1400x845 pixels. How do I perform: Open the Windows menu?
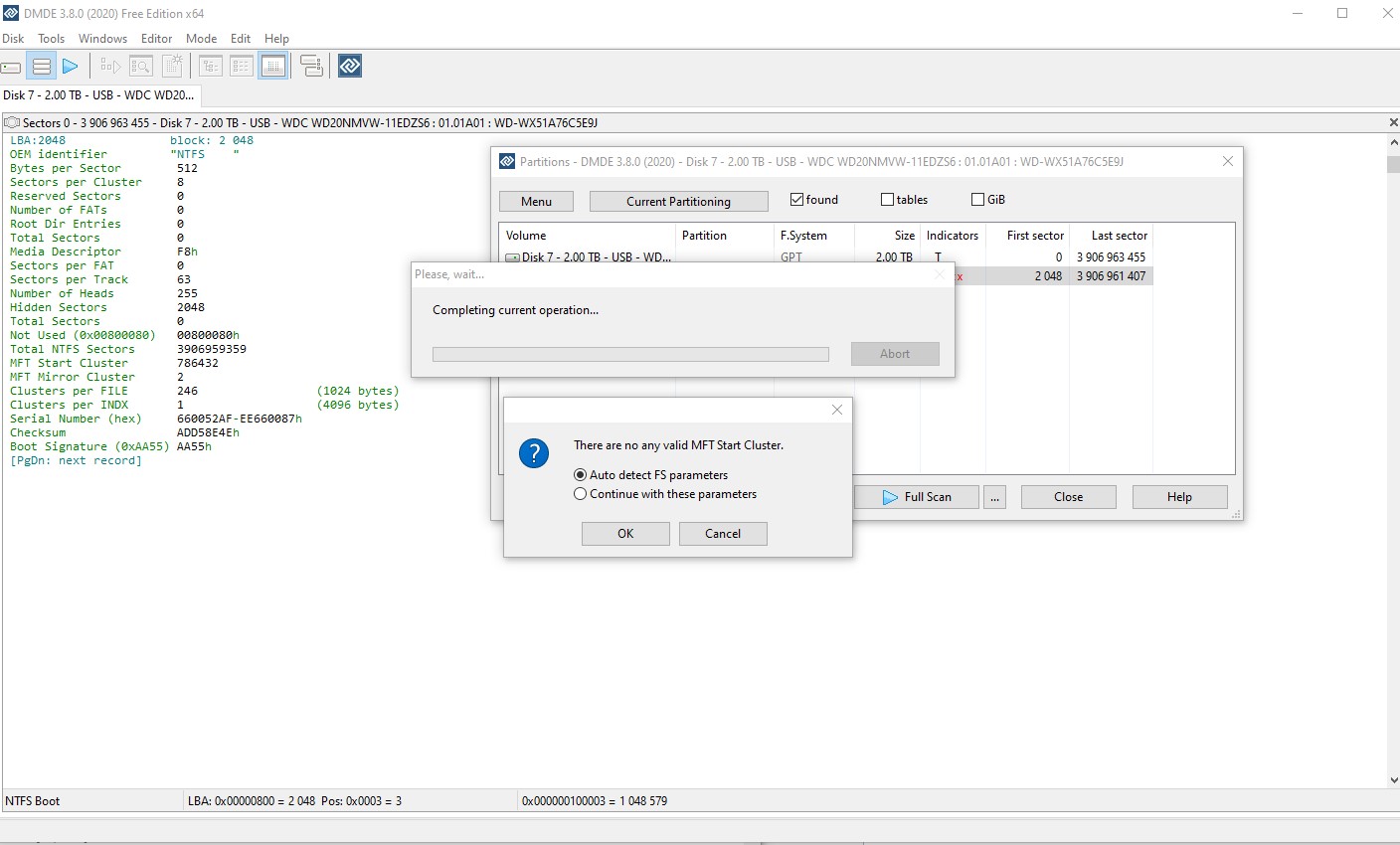pos(102,39)
